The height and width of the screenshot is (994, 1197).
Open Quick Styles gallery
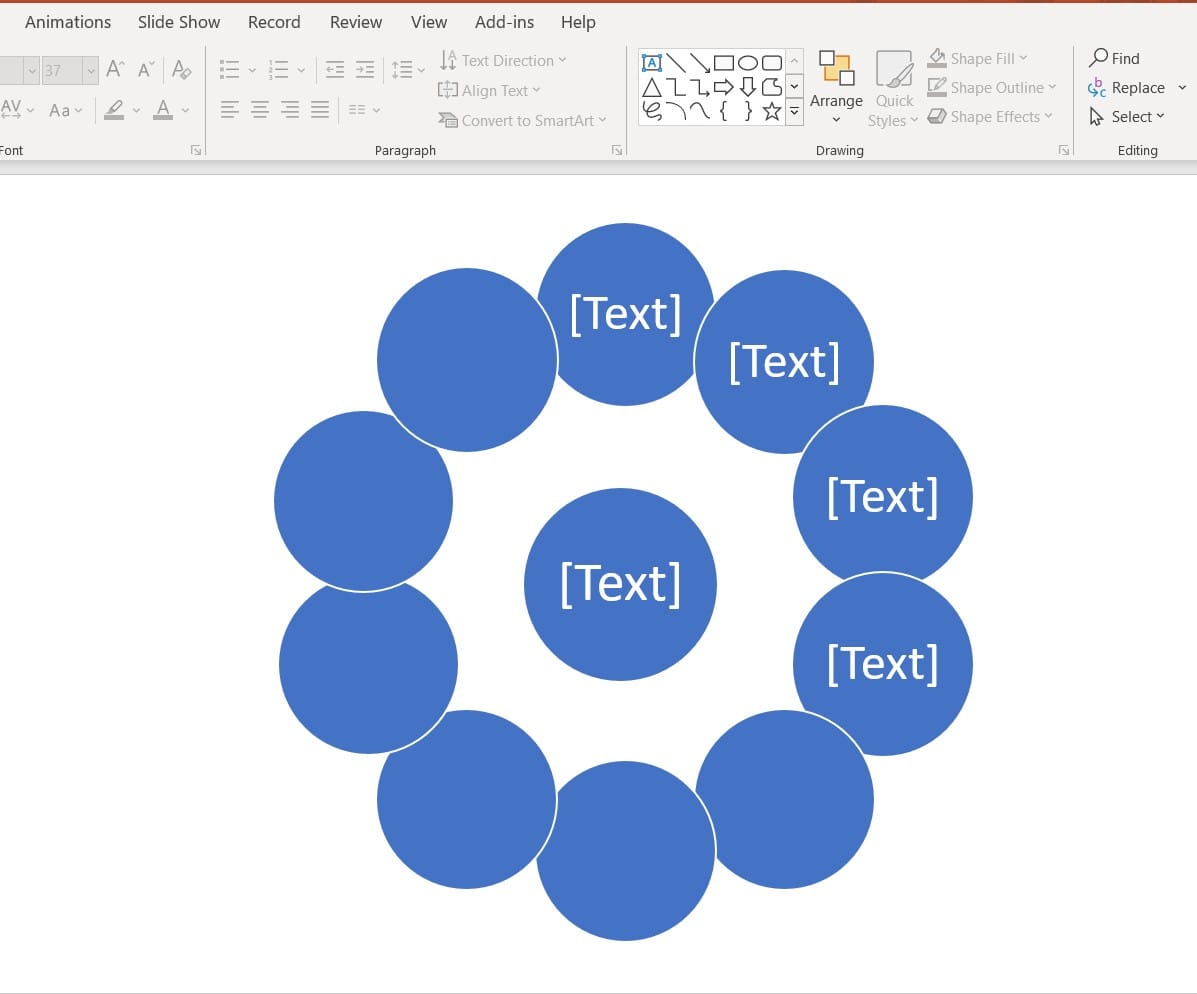893,89
